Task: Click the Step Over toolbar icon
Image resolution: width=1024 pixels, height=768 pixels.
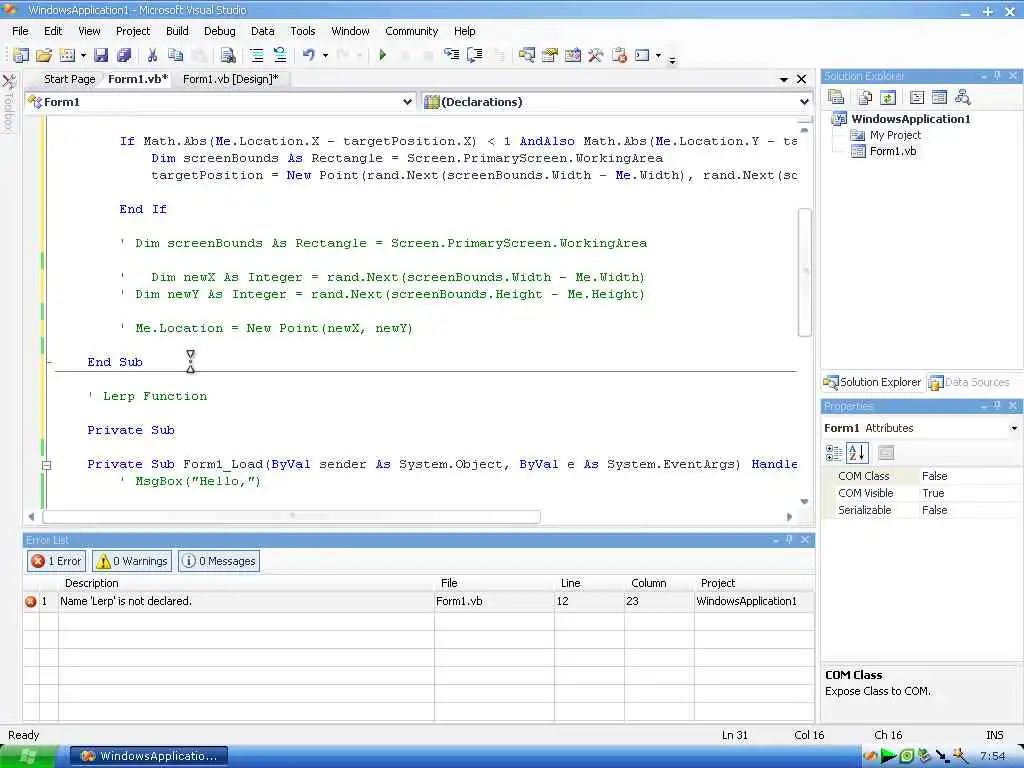Action: coord(475,55)
